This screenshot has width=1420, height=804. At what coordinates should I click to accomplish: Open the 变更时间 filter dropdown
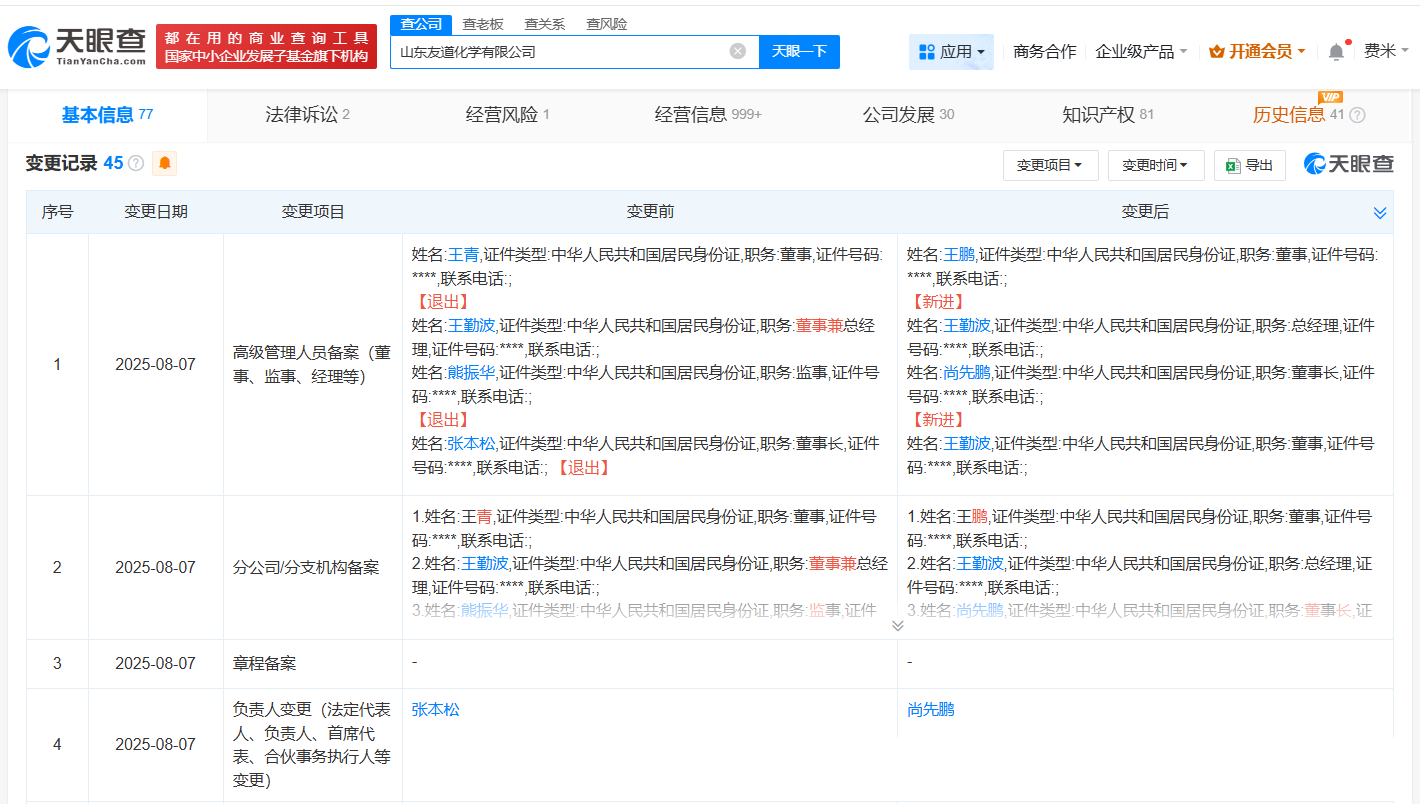pos(1155,165)
